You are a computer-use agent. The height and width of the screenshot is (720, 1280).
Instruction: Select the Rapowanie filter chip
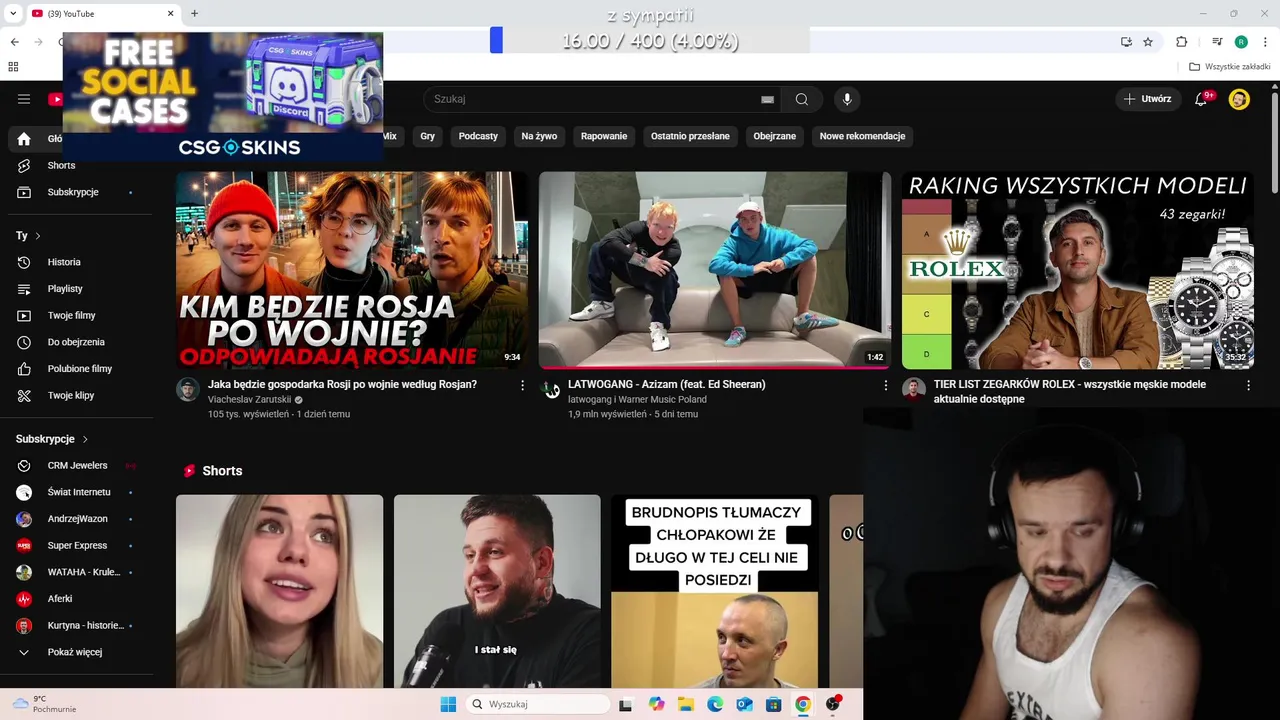tap(604, 136)
